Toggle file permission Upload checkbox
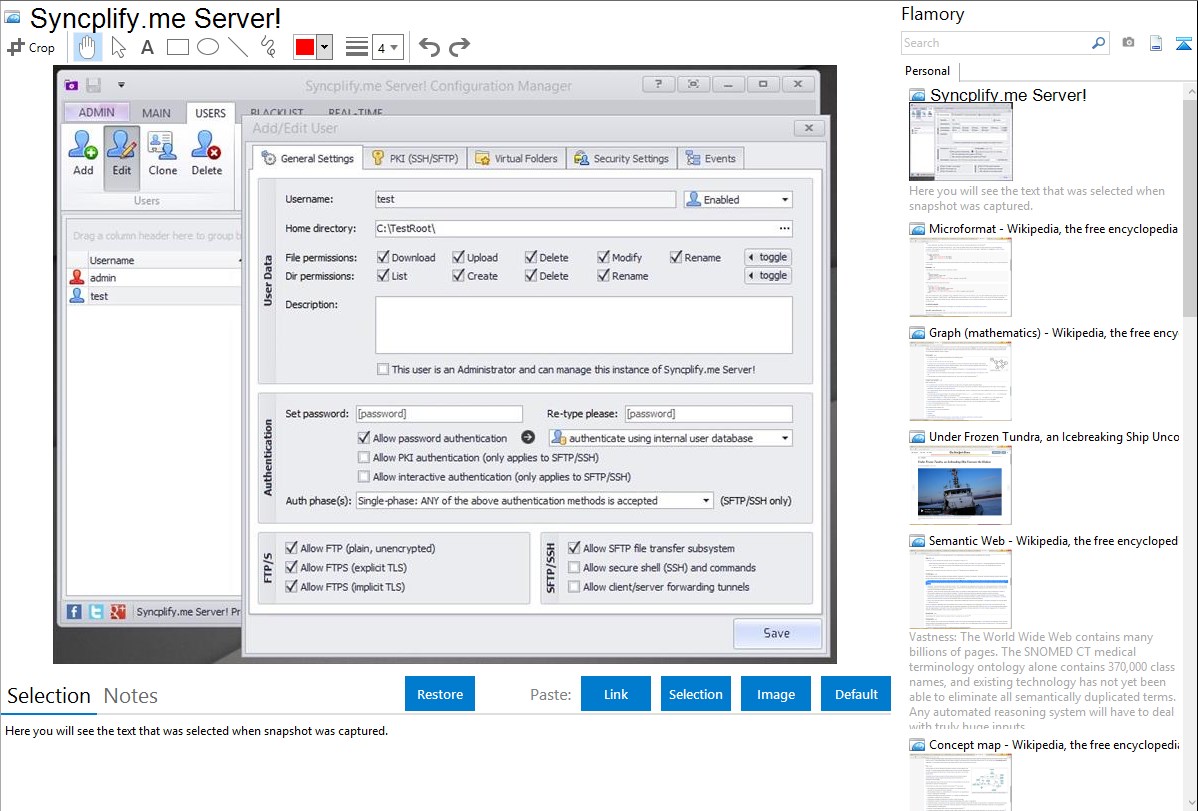Viewport: 1198px width, 811px height. pyautogui.click(x=458, y=257)
